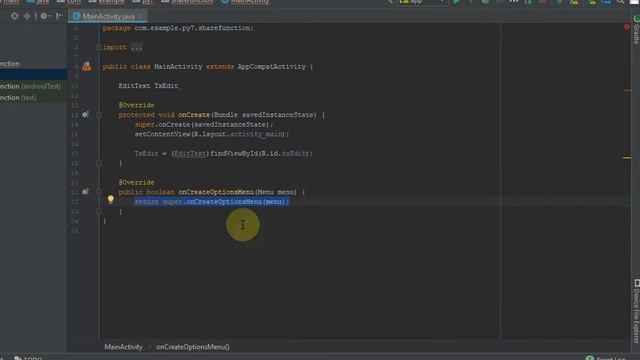Click the setContentView(R.layout.activity_main) line
The width and height of the screenshot is (640, 360).
(211, 134)
